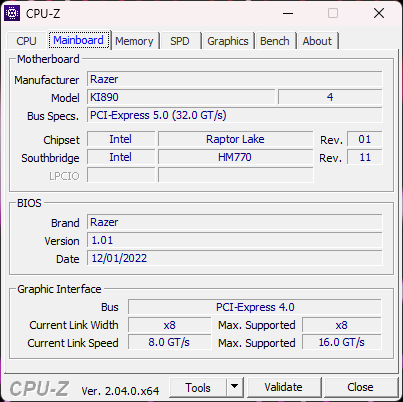Viewport: 403px width, 402px height.
Task: Go to the Graphics tab
Action: click(x=228, y=41)
